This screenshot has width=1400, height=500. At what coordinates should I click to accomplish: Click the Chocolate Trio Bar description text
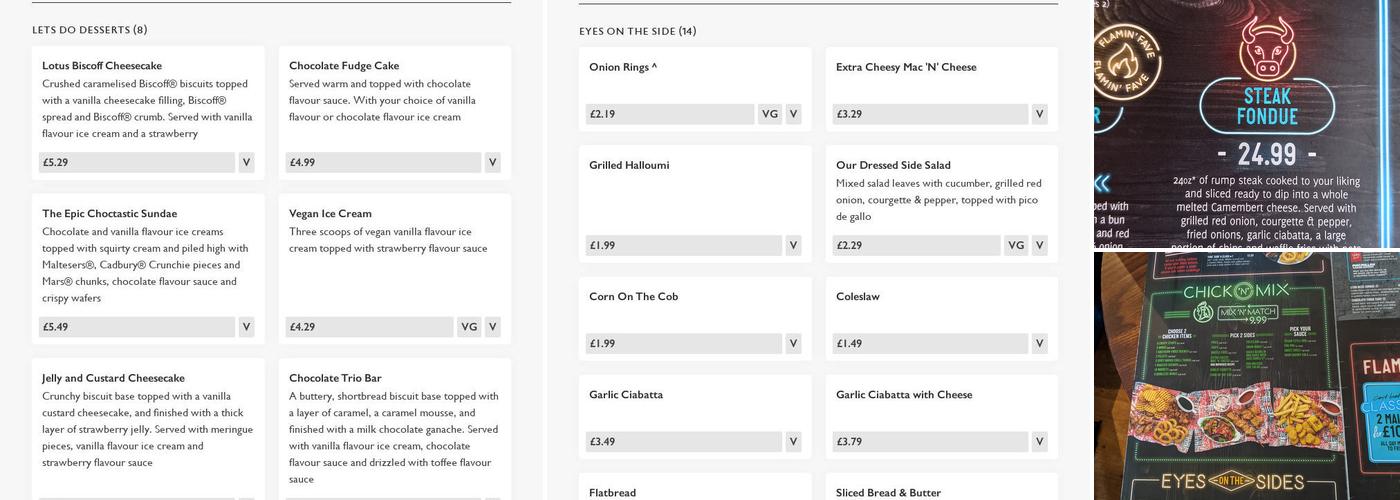394,438
